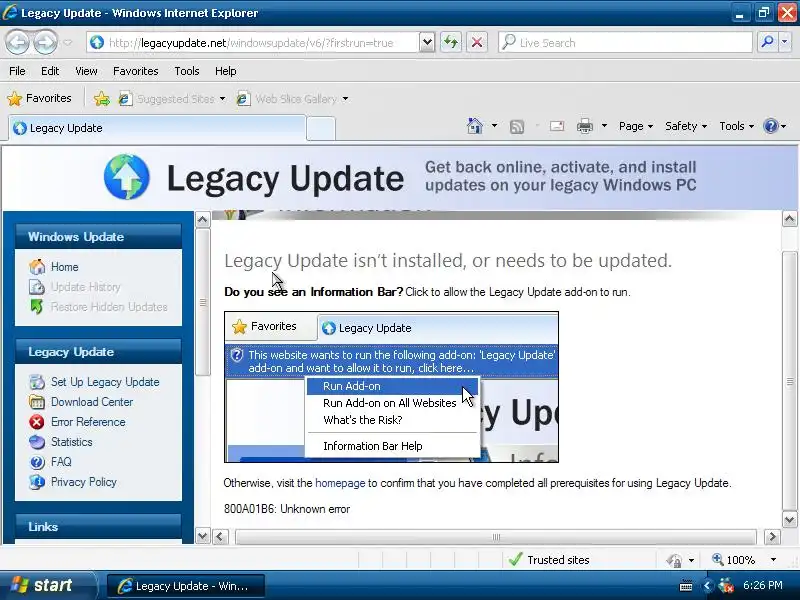The height and width of the screenshot is (600, 800).
Task: Go forward with the Forward arrow button
Action: (45, 43)
